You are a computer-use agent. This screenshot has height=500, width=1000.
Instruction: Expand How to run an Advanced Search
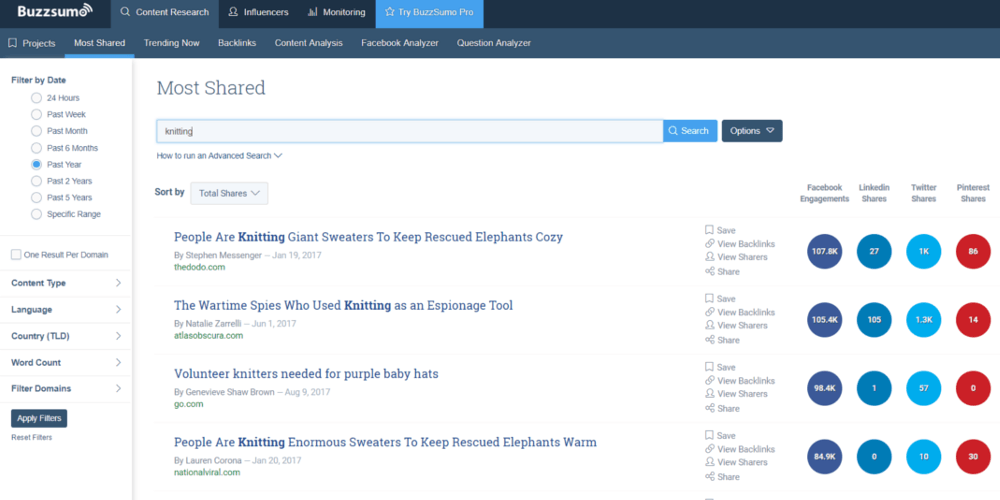coord(219,156)
